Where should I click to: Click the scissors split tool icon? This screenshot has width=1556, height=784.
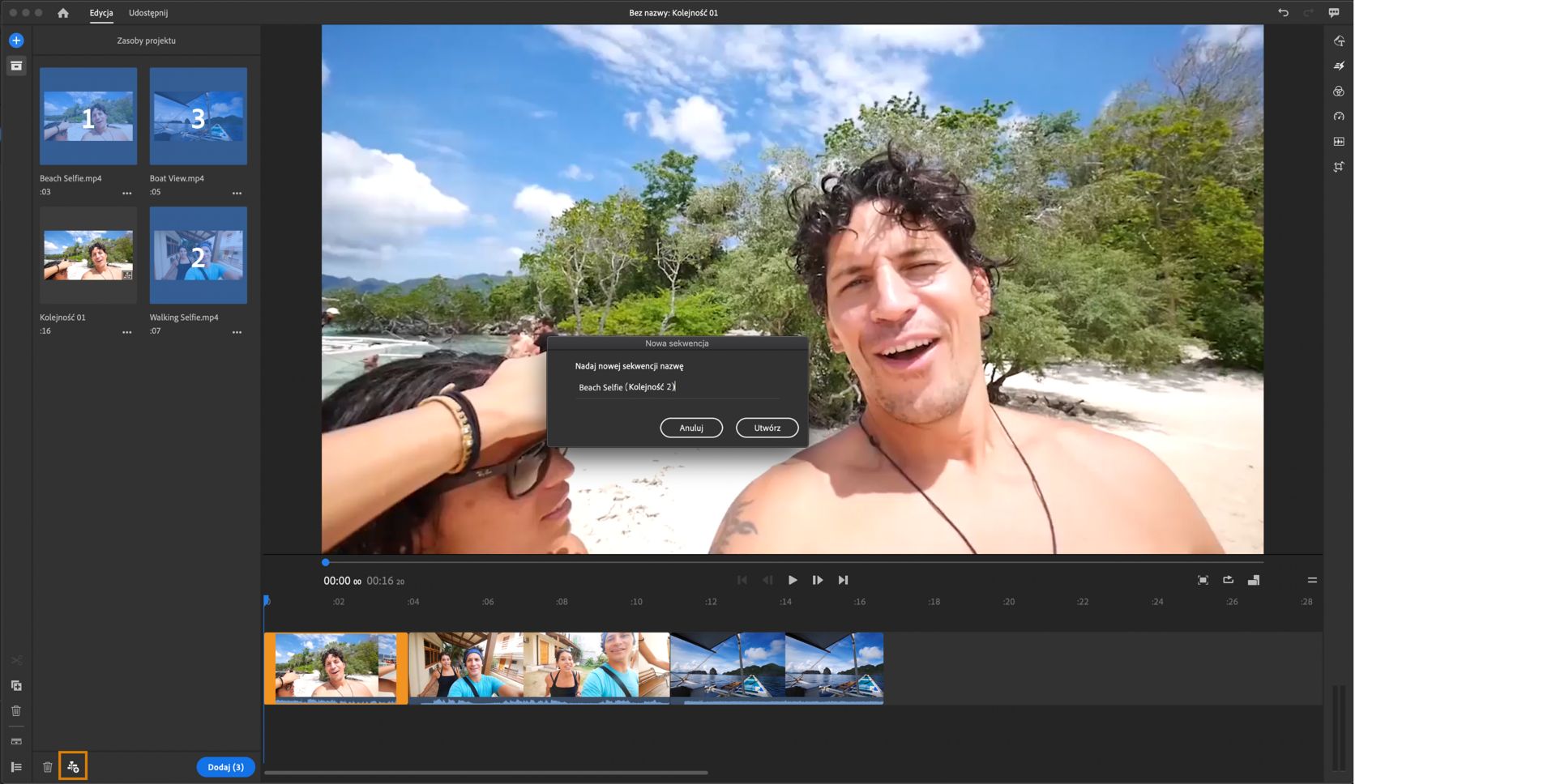pyautogui.click(x=16, y=660)
